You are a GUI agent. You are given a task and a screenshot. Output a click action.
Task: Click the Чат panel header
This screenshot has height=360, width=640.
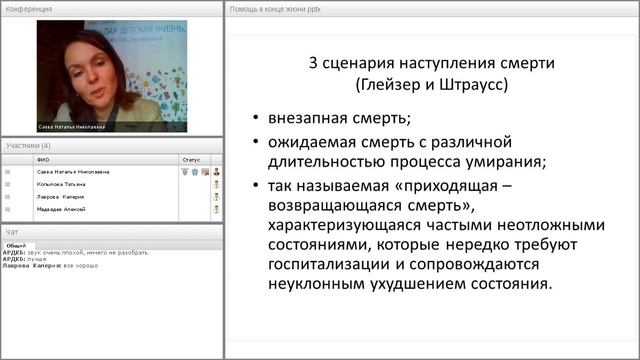(x=112, y=232)
